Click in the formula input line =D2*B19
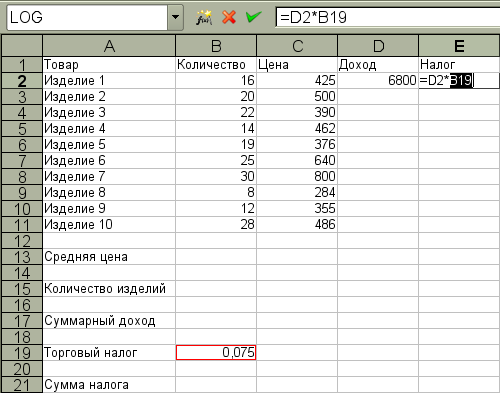The image size is (500, 393). pos(388,17)
